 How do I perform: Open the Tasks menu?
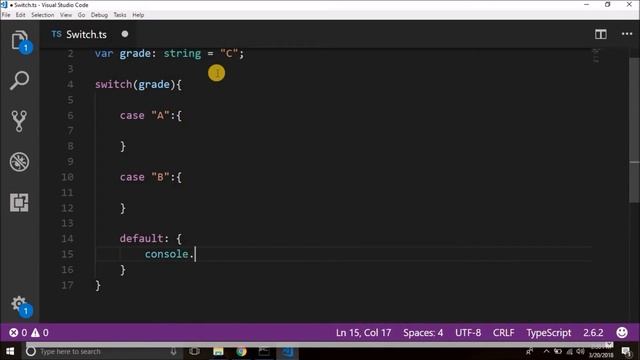[120, 15]
